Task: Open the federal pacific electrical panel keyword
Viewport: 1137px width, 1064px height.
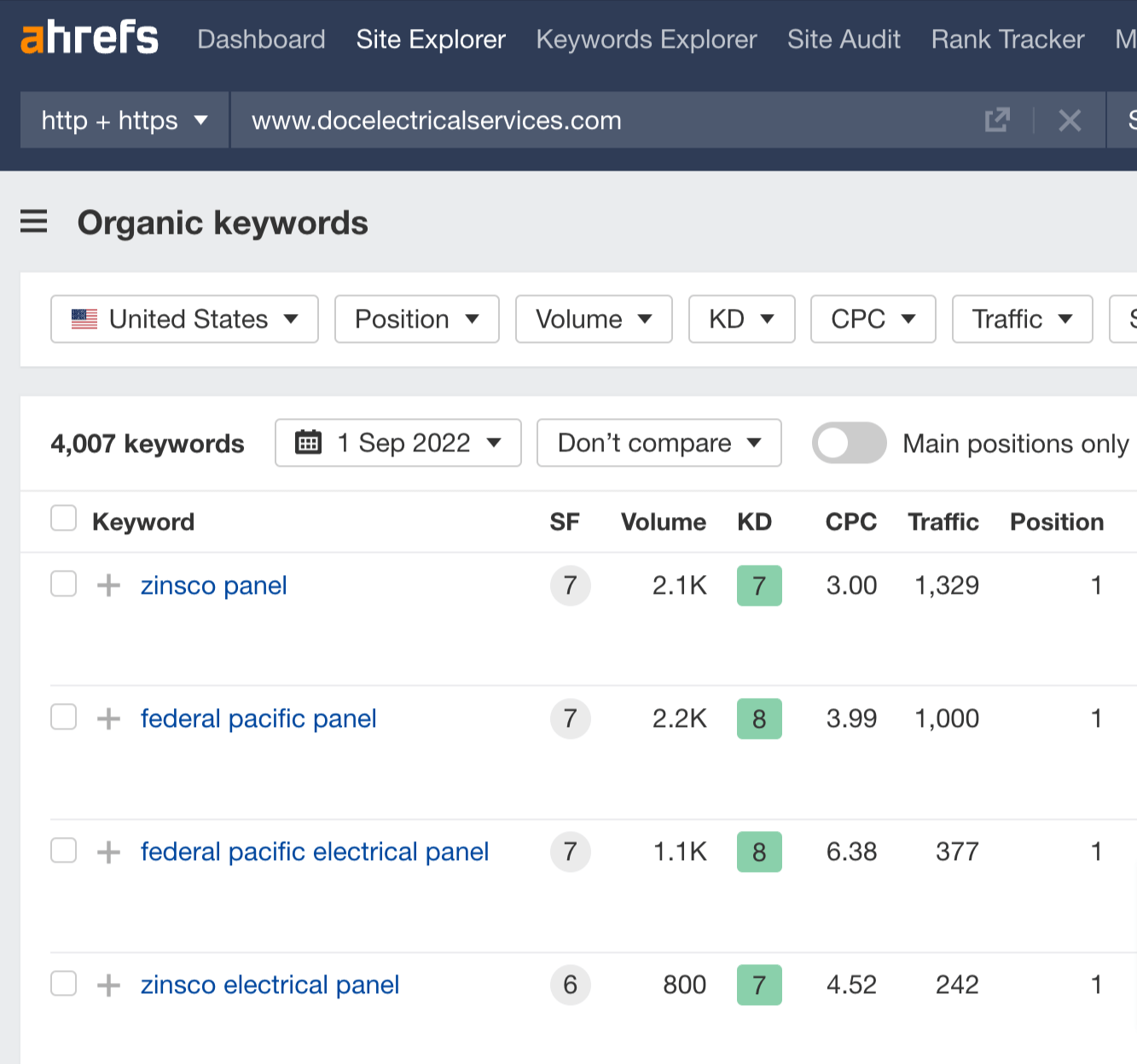Action: [x=314, y=851]
